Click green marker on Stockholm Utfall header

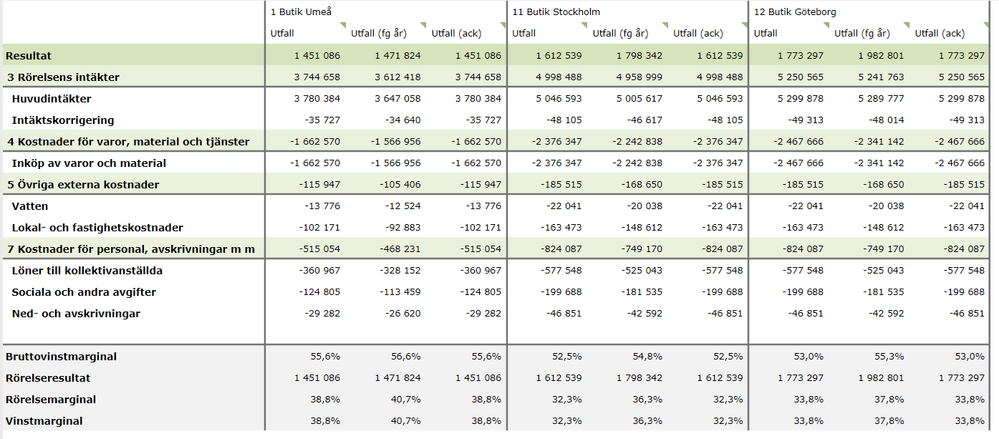point(583,25)
